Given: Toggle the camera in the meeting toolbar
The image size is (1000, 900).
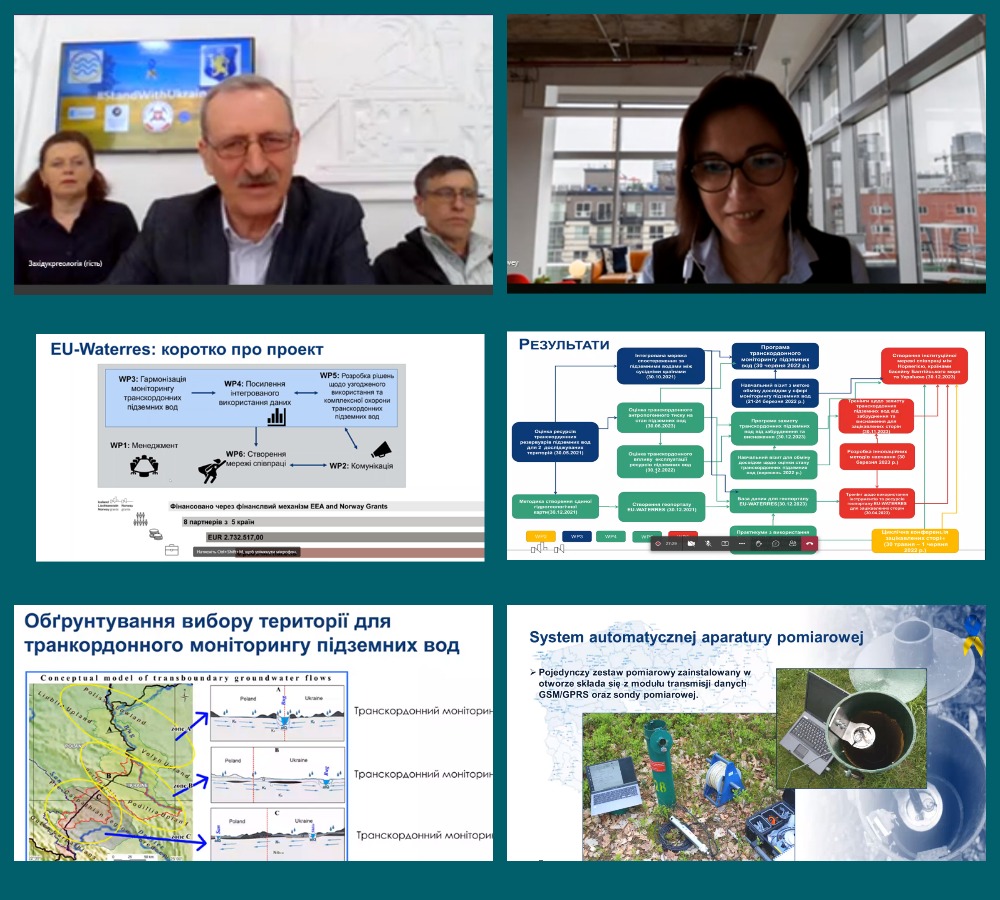Looking at the screenshot, I should pyautogui.click(x=690, y=543).
